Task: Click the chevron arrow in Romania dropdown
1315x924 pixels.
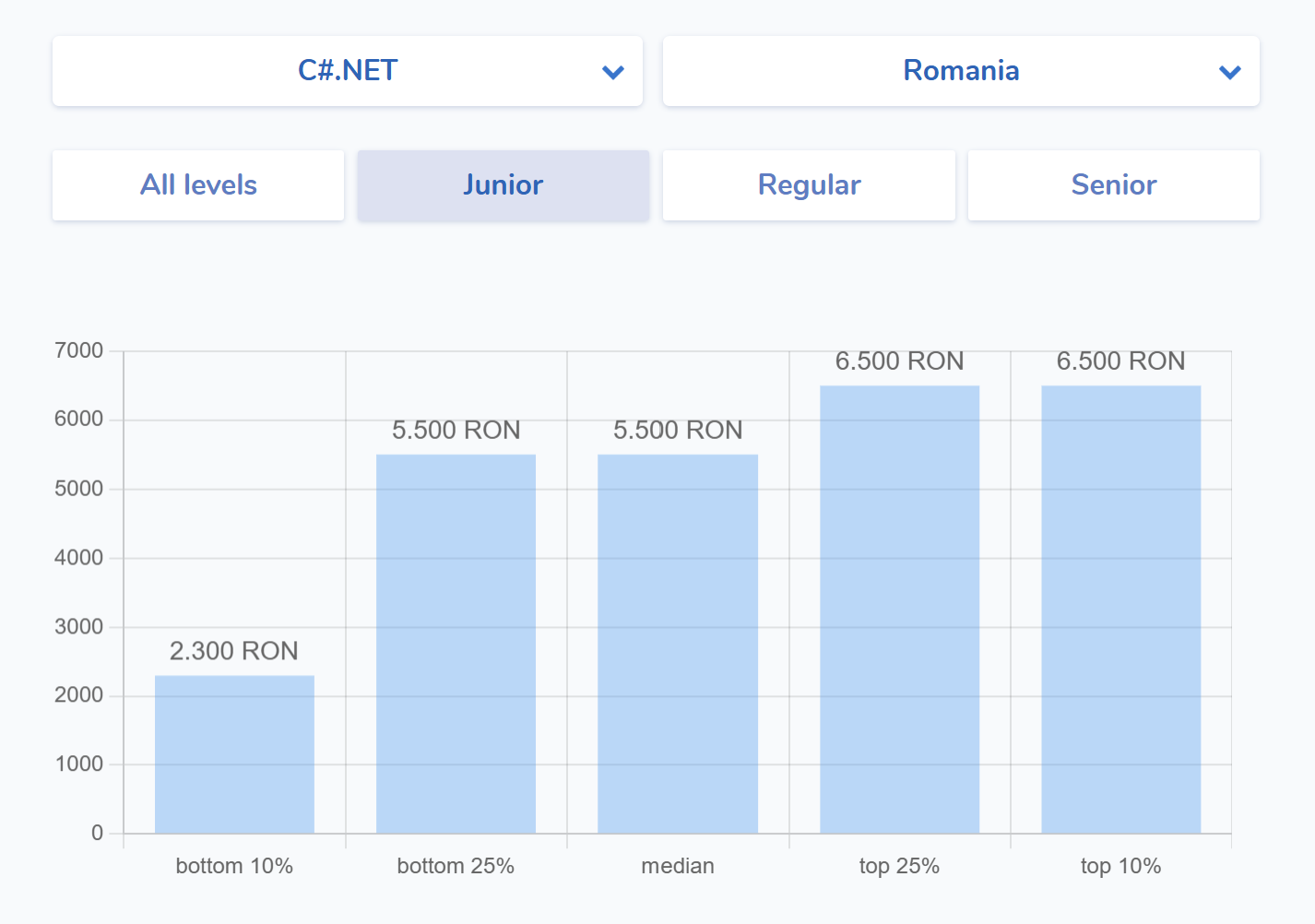Action: (x=1229, y=72)
